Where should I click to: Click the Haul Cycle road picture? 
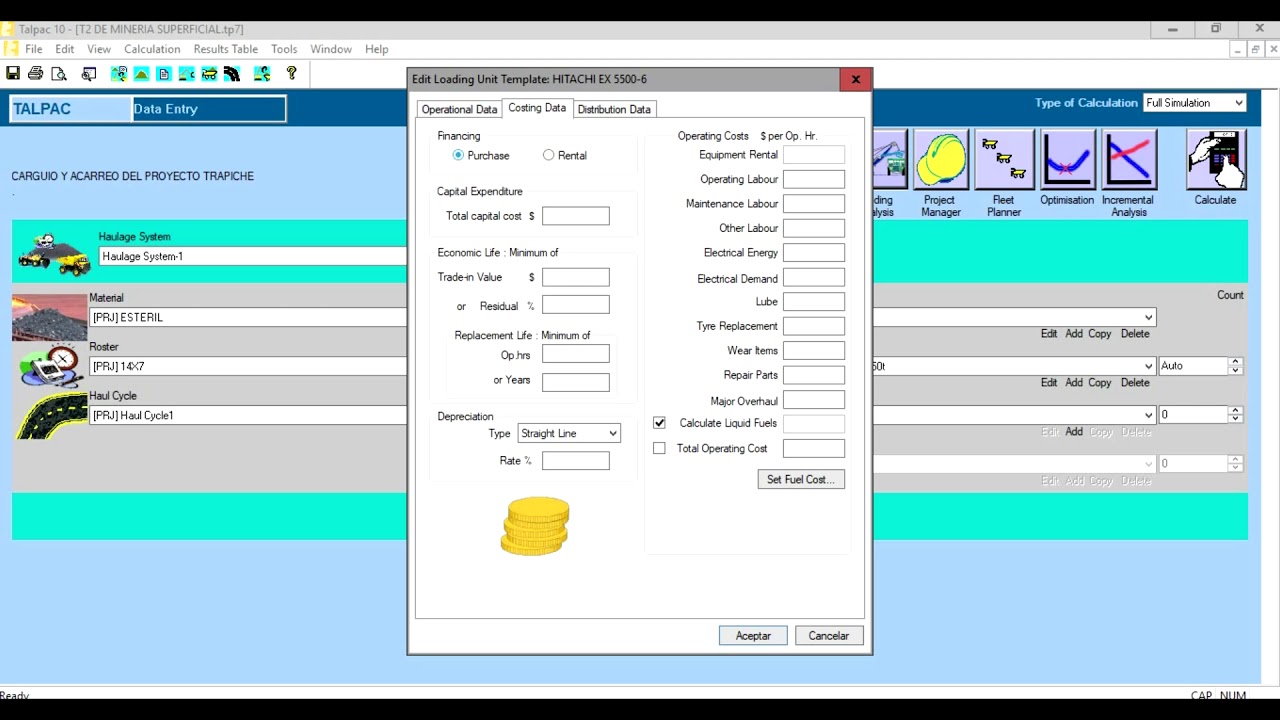pyautogui.click(x=51, y=415)
